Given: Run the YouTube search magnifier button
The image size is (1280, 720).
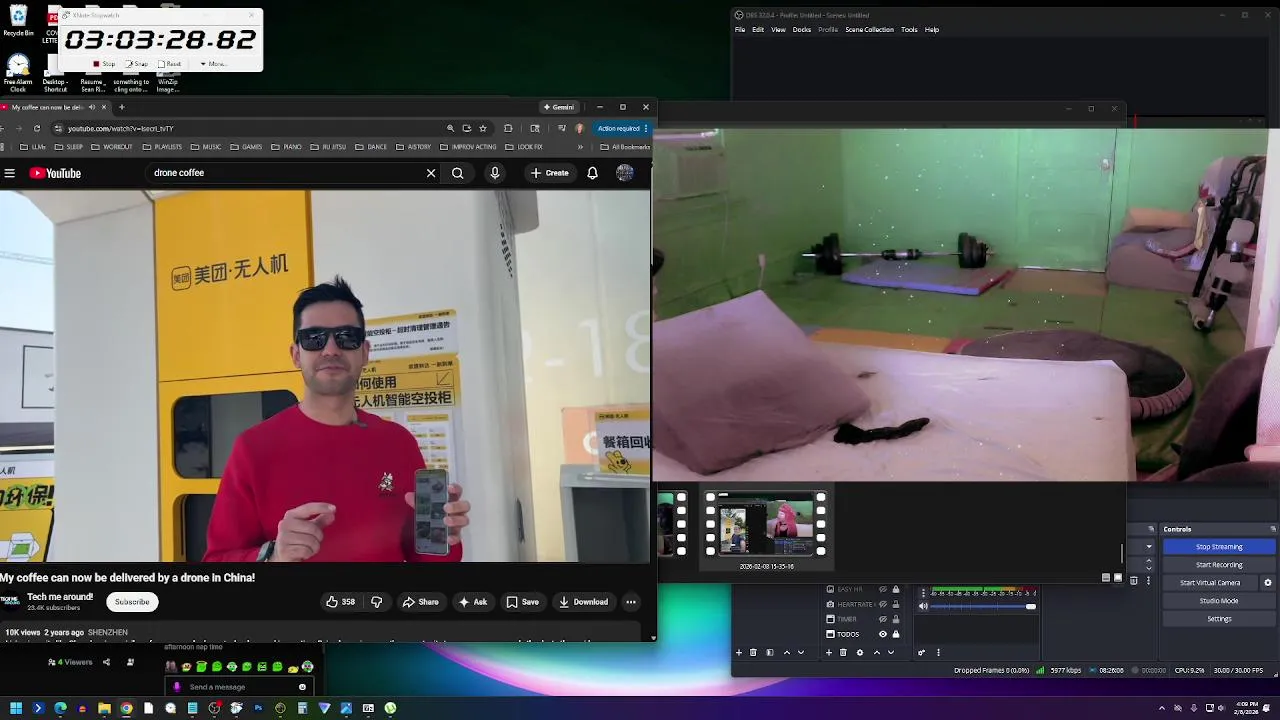Looking at the screenshot, I should tap(457, 173).
